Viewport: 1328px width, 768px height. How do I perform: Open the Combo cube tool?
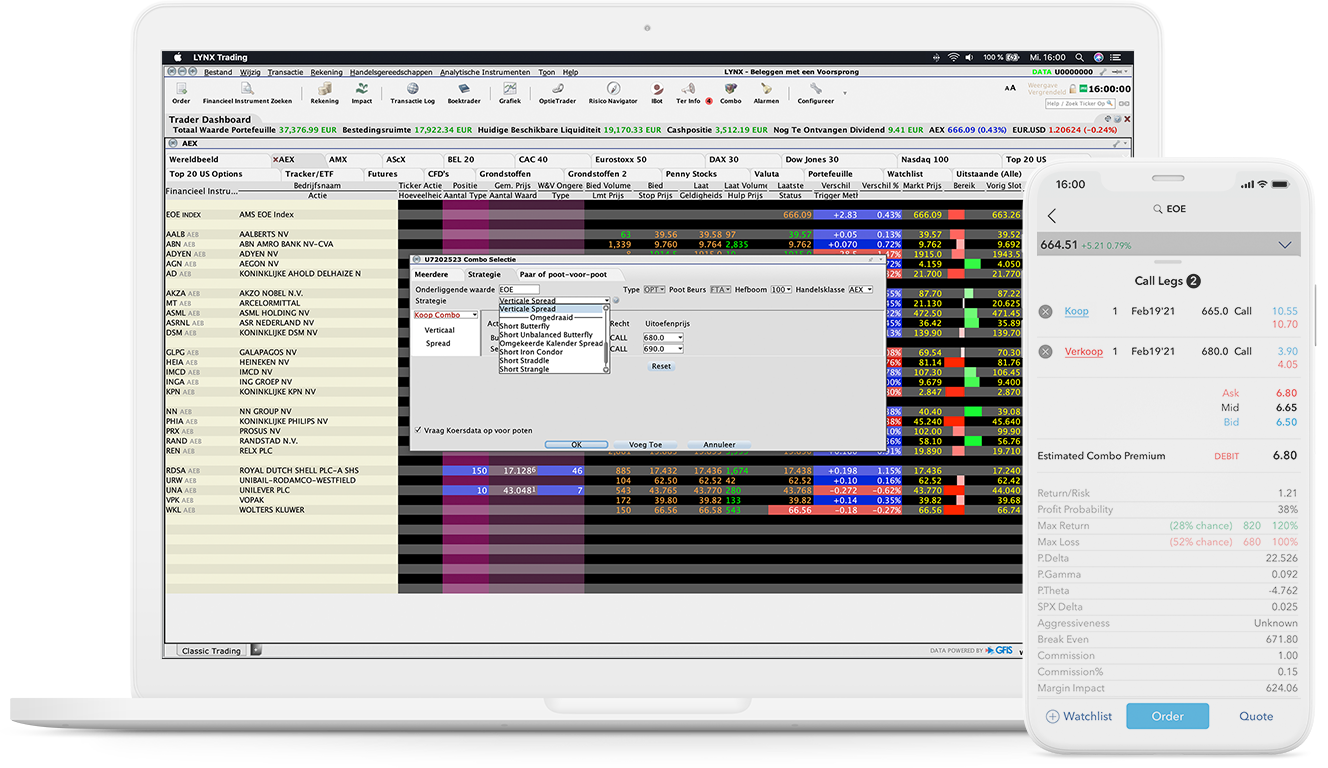(x=731, y=93)
